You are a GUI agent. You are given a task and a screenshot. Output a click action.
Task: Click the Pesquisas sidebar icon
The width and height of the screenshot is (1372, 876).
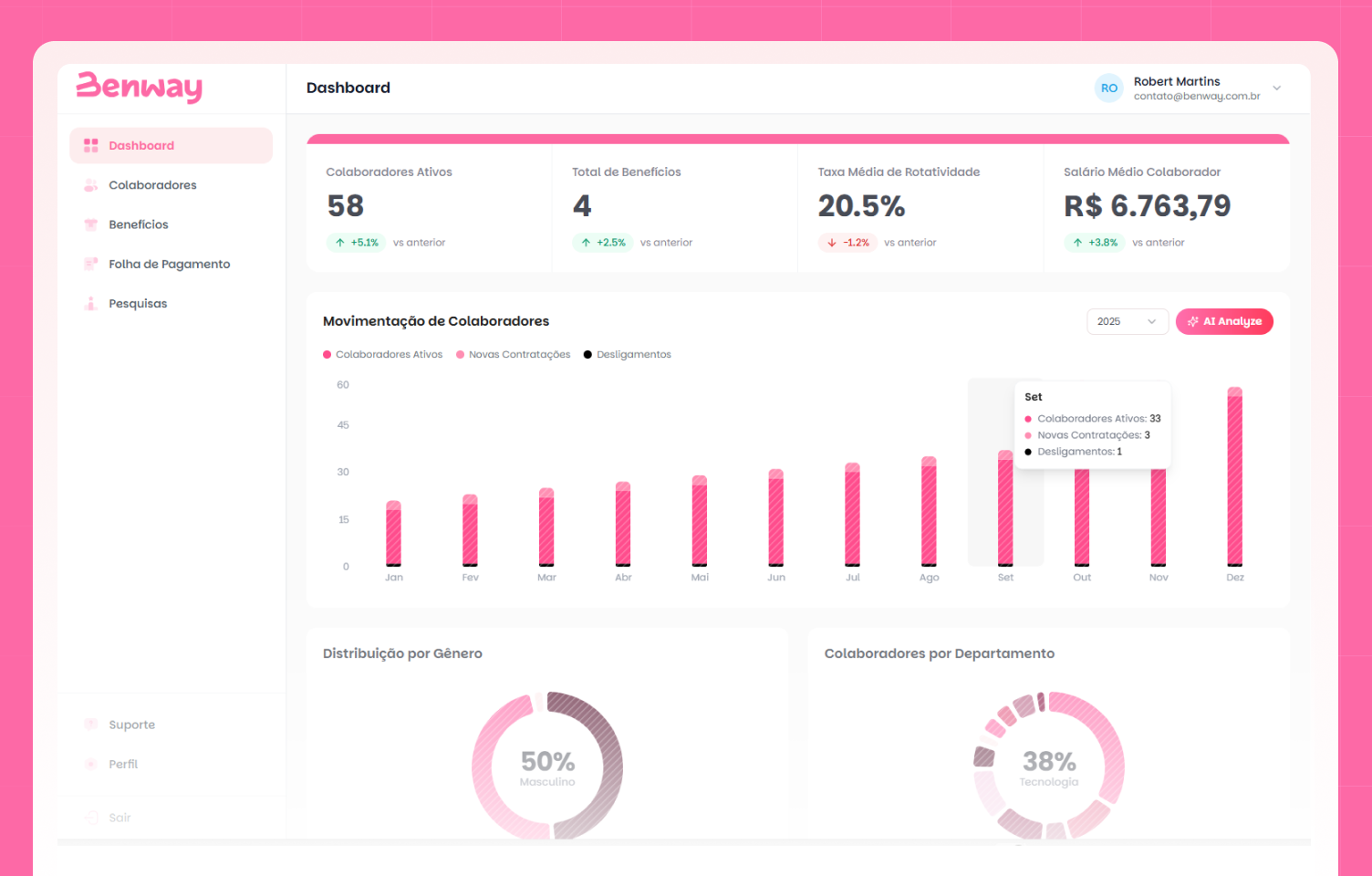pos(90,304)
